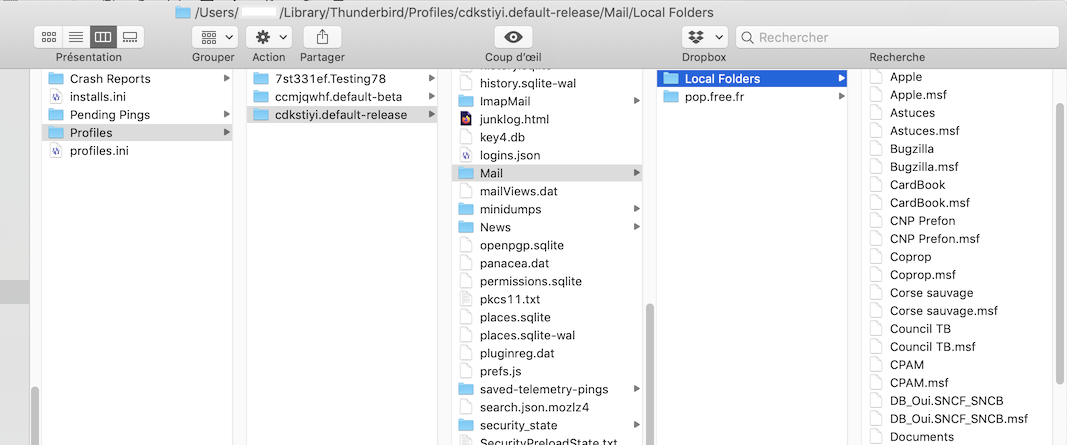Click the Bugzilla.msf file
The image size is (1067, 445).
click(923, 167)
